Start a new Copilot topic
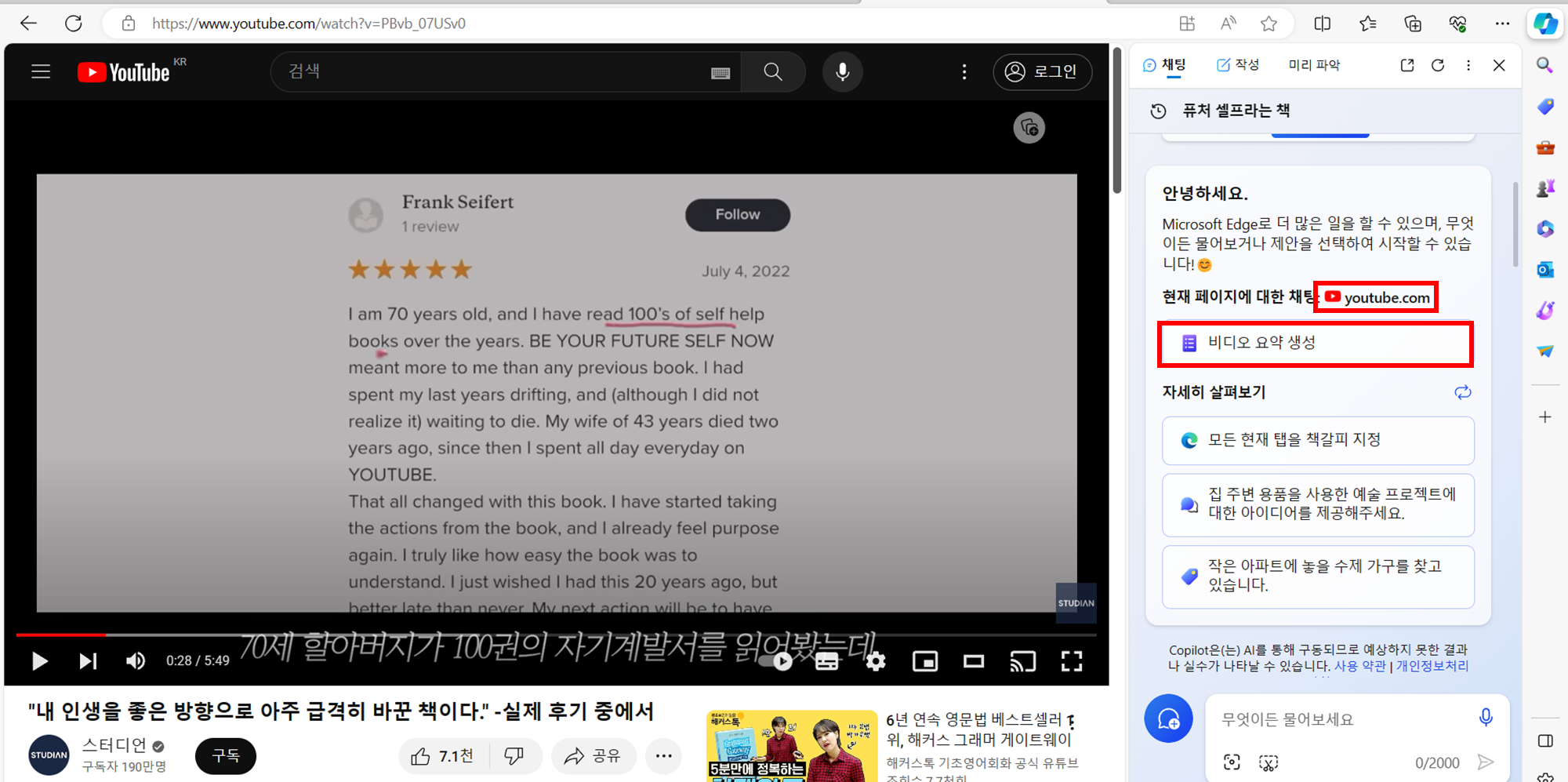 pyautogui.click(x=1168, y=718)
